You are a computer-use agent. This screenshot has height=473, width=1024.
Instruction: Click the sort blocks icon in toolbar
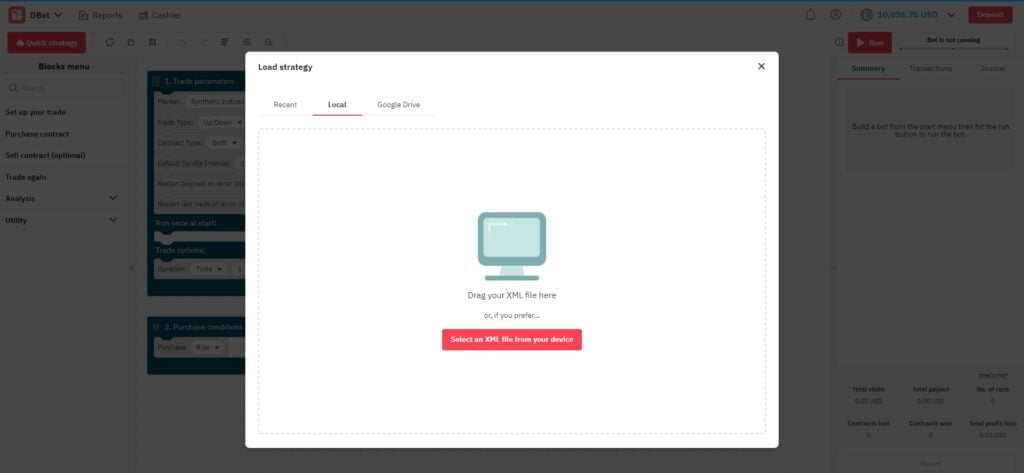(x=226, y=43)
